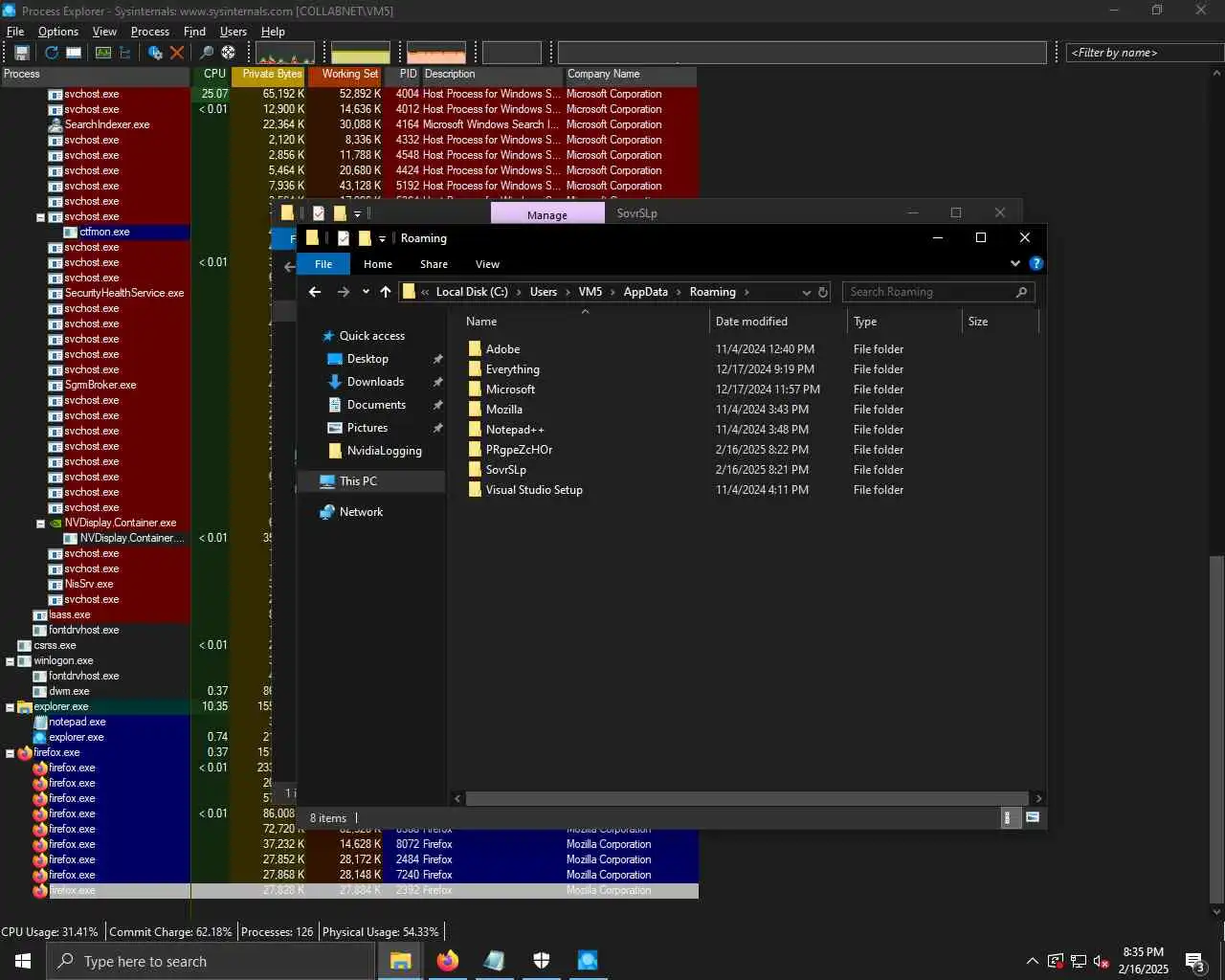
Task: Sort by the Company Name column header
Action: [x=631, y=74]
